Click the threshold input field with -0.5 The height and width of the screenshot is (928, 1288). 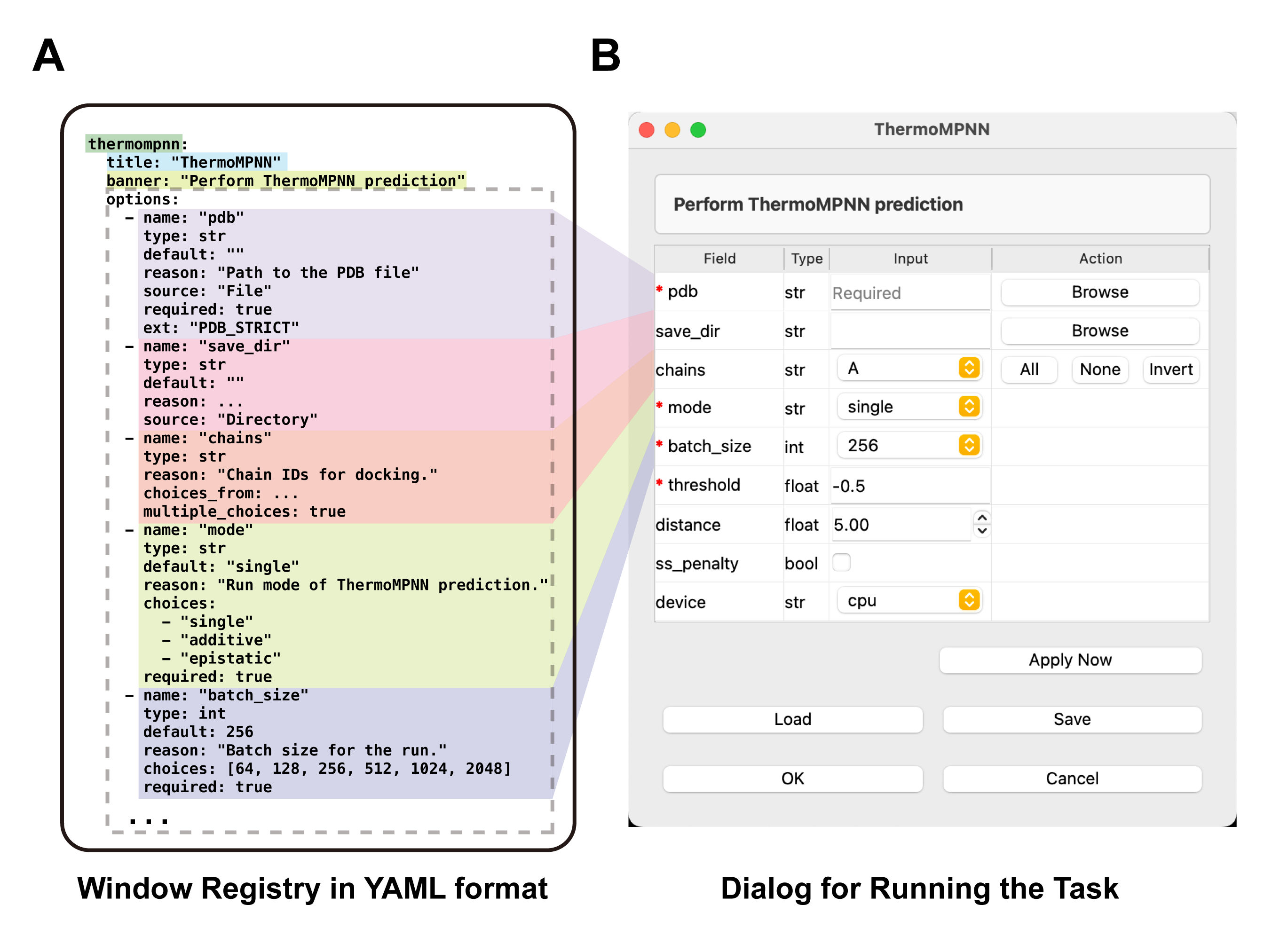point(910,486)
